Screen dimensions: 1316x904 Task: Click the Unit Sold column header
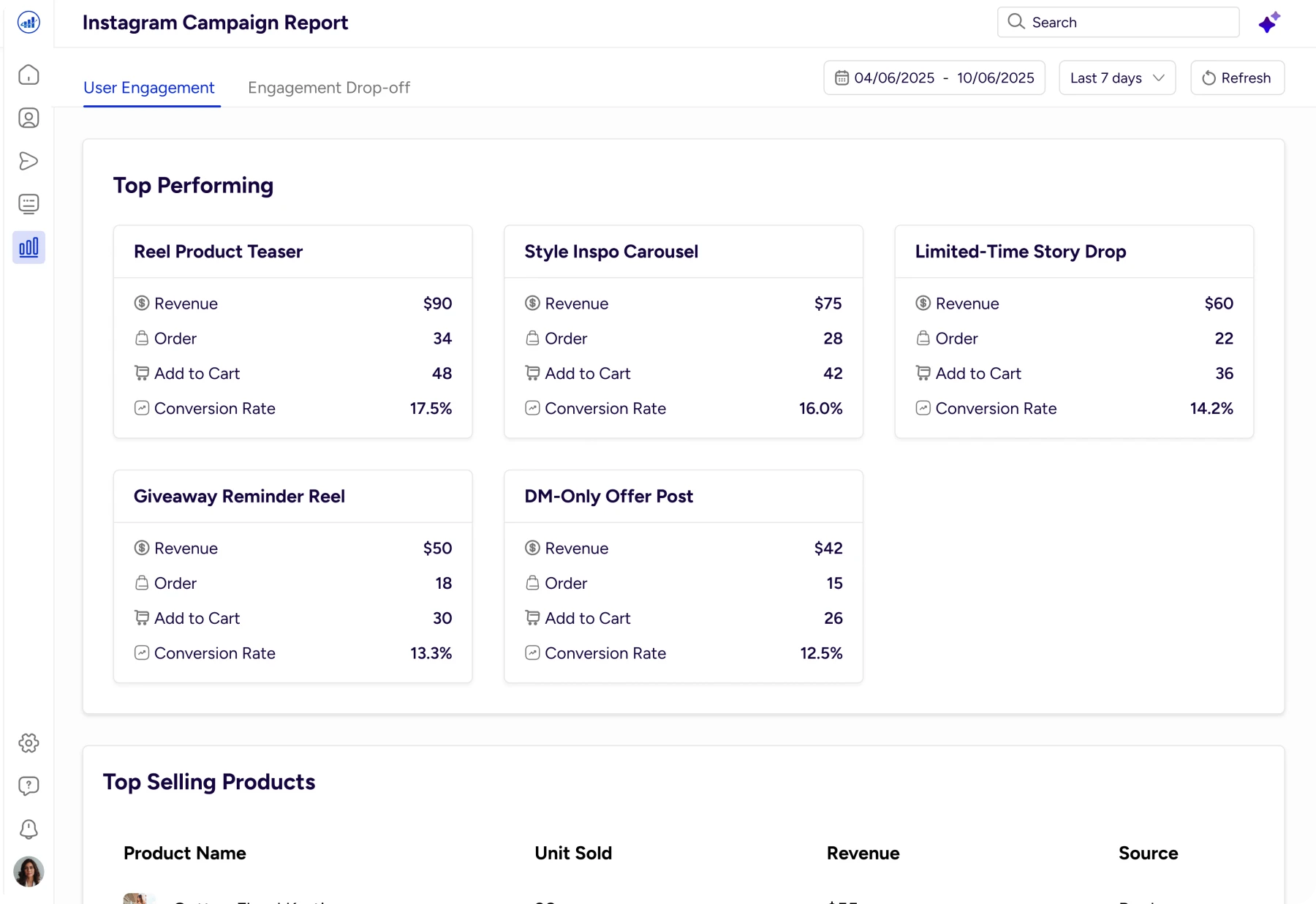pos(573,854)
